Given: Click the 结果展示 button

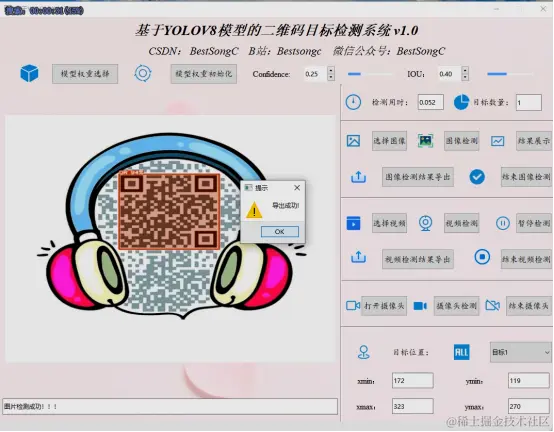Looking at the screenshot, I should coord(534,141).
